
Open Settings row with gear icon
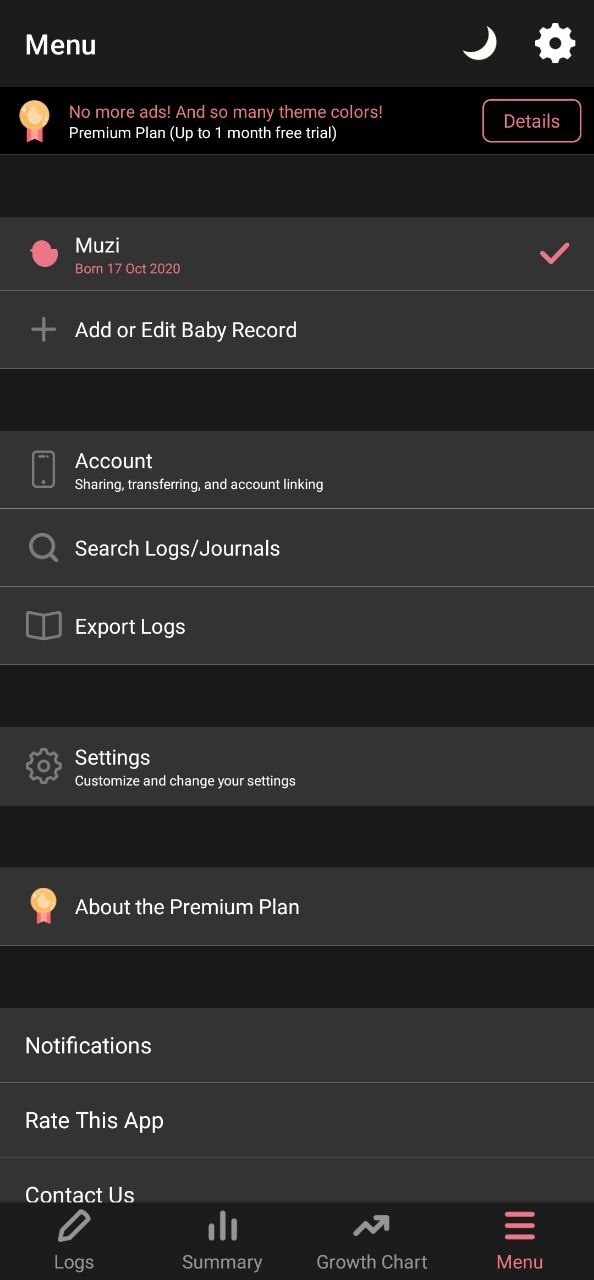coord(297,767)
